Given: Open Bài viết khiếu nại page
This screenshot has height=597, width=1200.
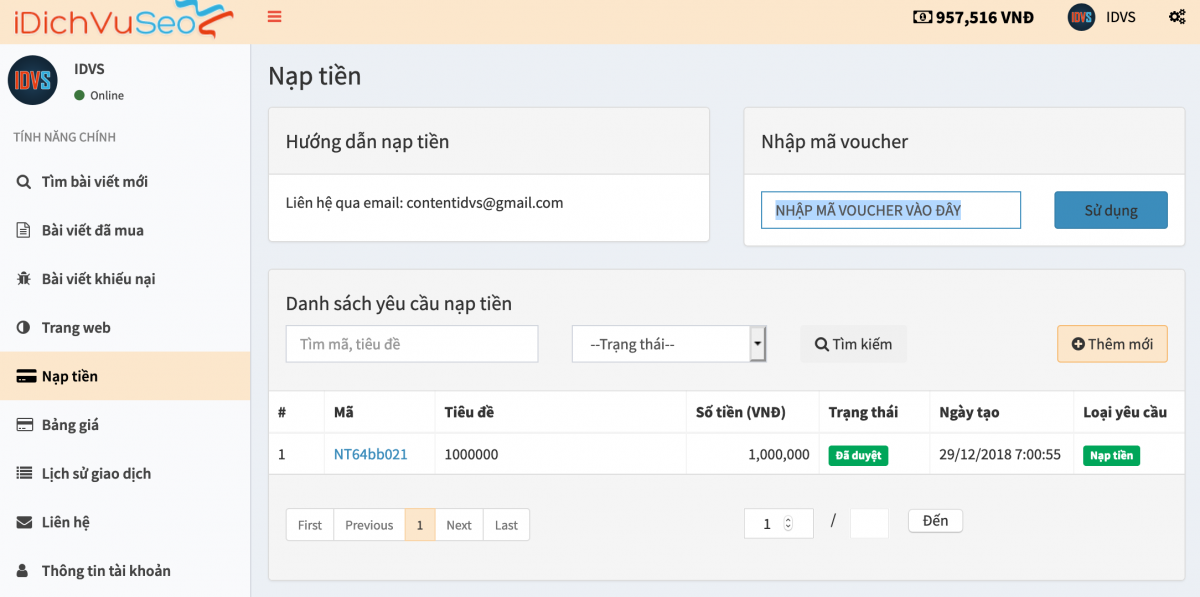Looking at the screenshot, I should (98, 279).
